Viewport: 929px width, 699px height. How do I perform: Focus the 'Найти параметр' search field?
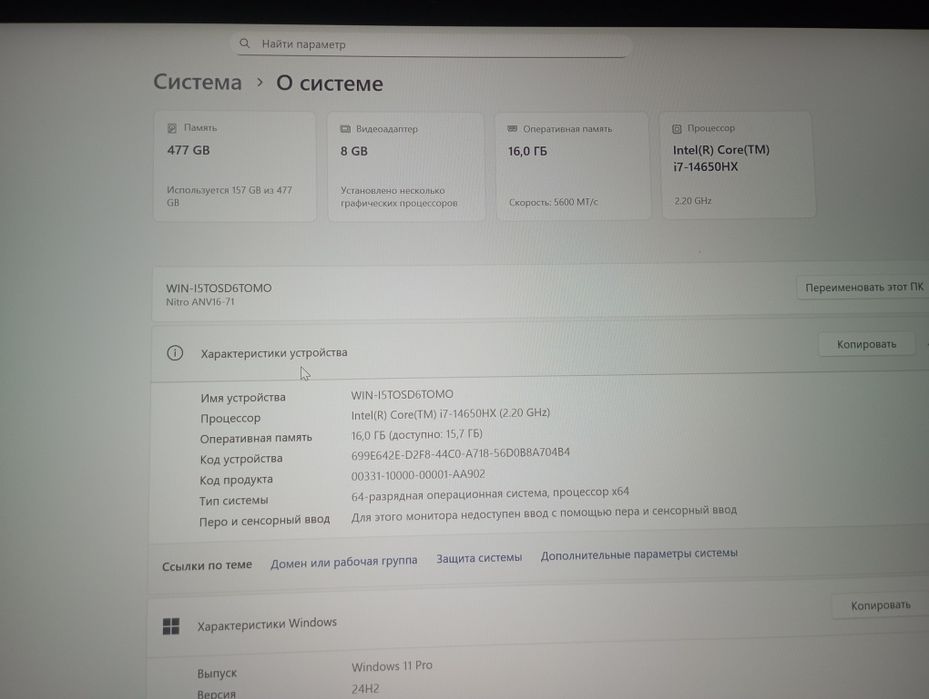point(431,44)
